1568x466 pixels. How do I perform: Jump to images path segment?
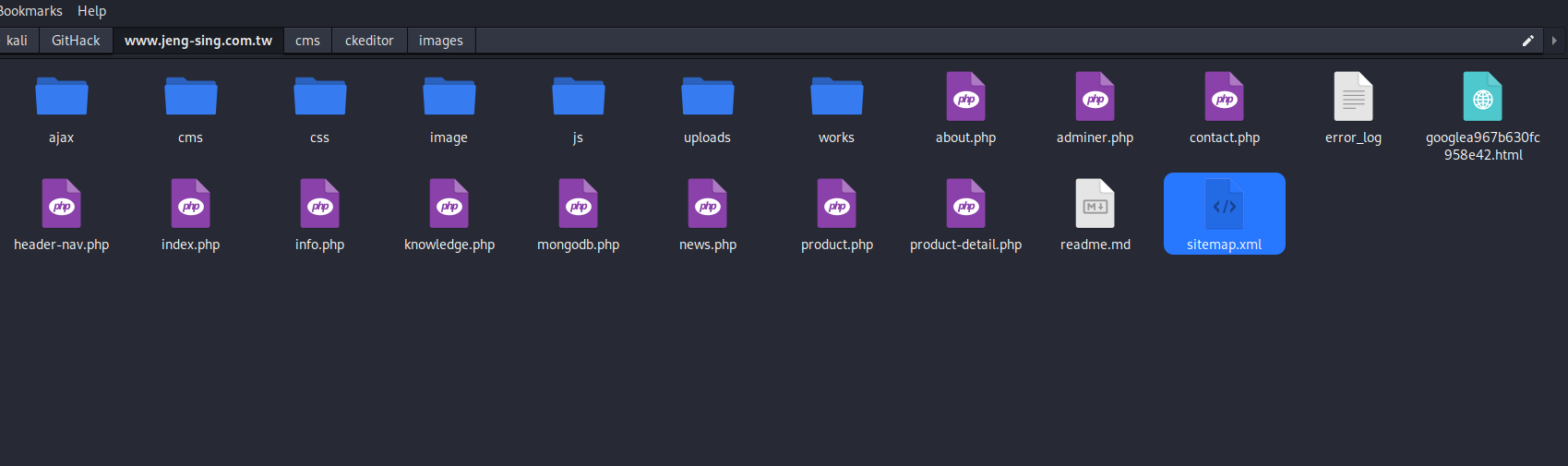pos(441,41)
